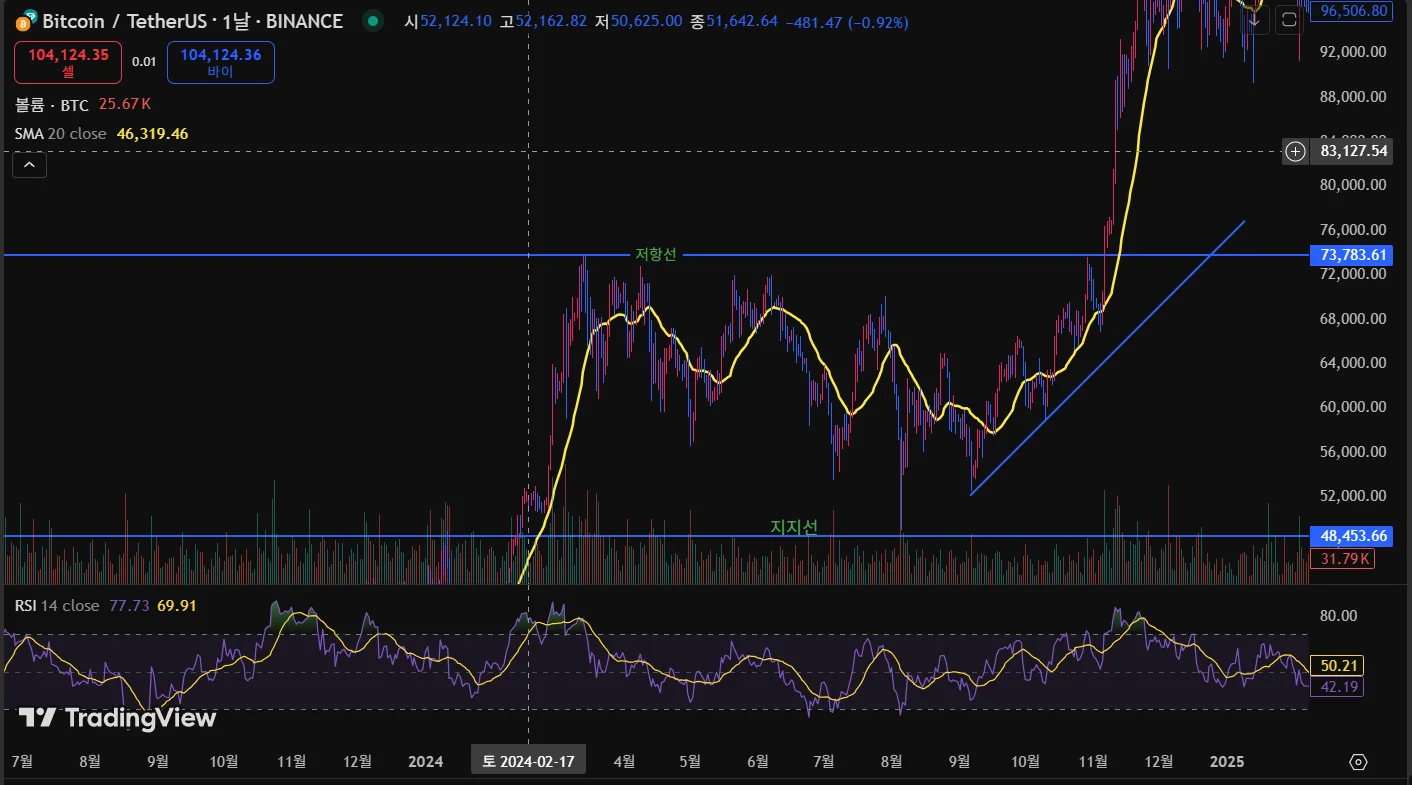Click the close price value 51,642.64
Image resolution: width=1412 pixels, height=785 pixels.
742,21
